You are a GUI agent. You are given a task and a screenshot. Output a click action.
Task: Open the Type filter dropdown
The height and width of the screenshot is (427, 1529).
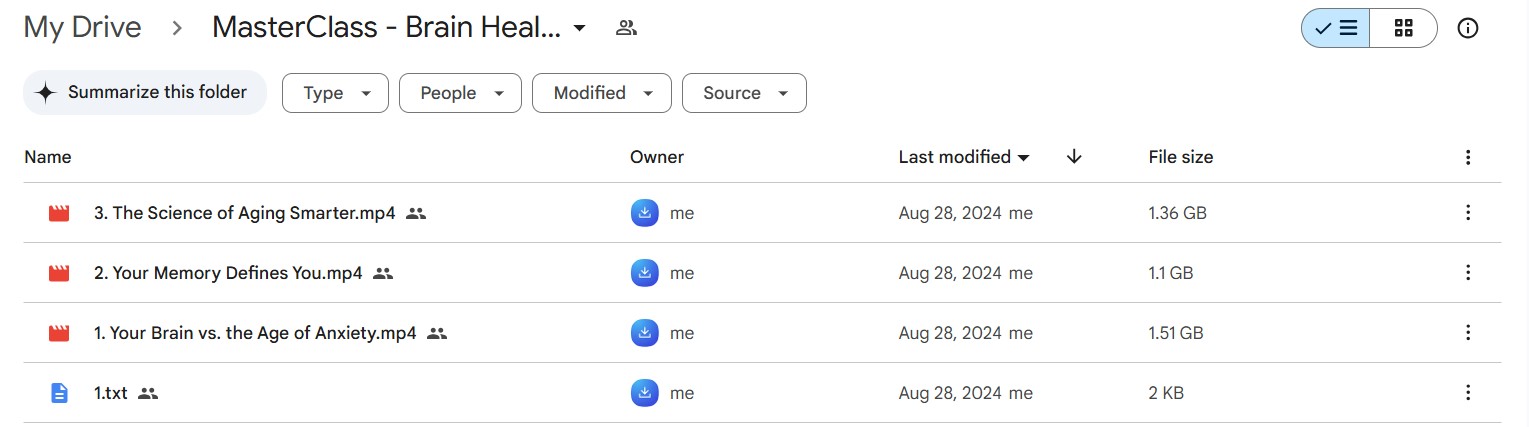pos(336,93)
